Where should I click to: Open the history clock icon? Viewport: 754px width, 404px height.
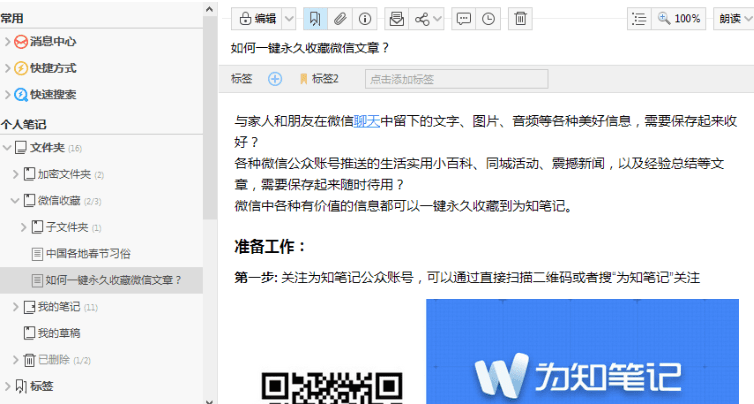pyautogui.click(x=488, y=19)
